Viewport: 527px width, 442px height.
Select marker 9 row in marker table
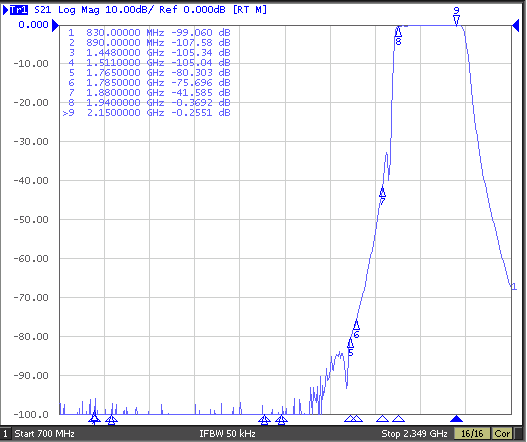coord(147,113)
